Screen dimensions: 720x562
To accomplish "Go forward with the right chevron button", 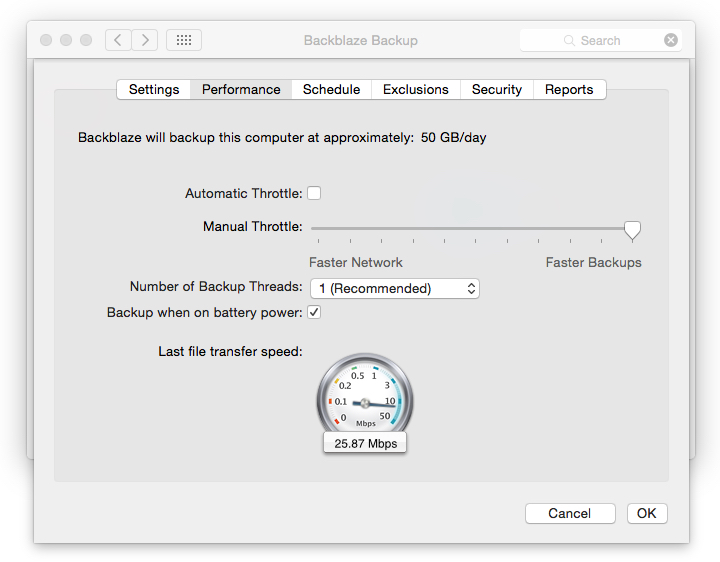I will click(145, 40).
